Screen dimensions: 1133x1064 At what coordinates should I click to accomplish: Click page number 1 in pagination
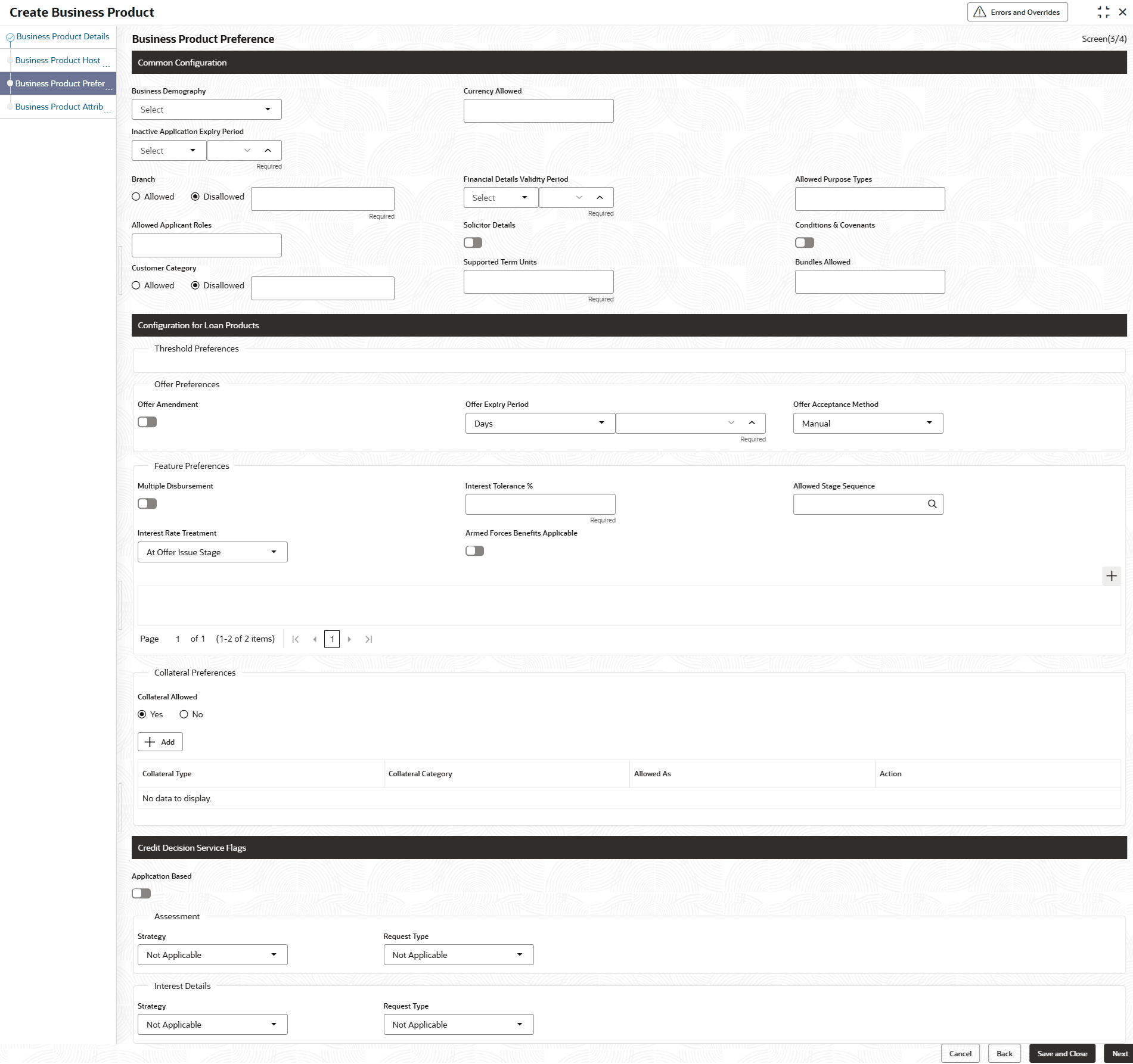[x=332, y=639]
